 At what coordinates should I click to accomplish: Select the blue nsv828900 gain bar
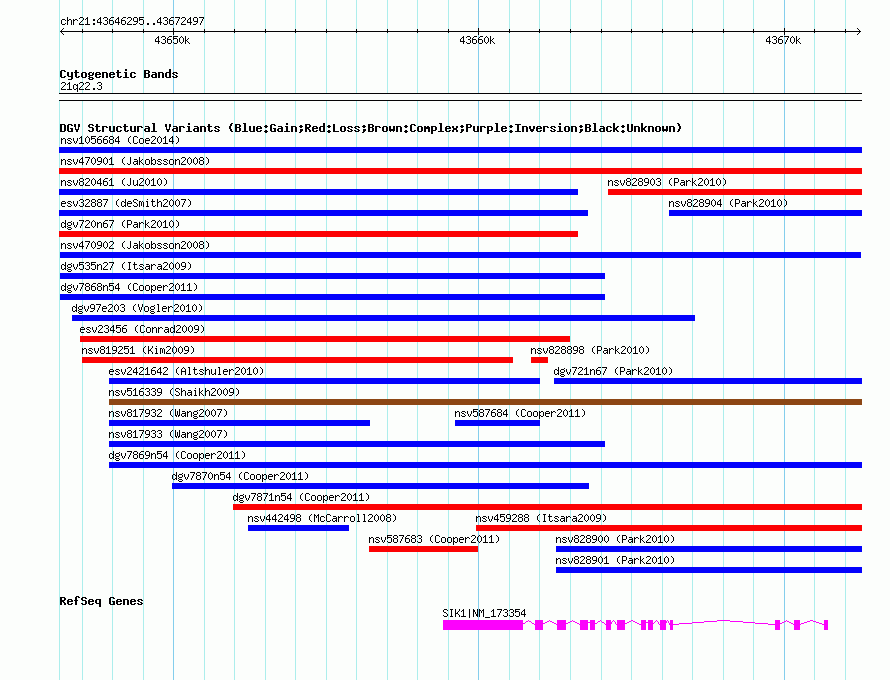[709, 549]
